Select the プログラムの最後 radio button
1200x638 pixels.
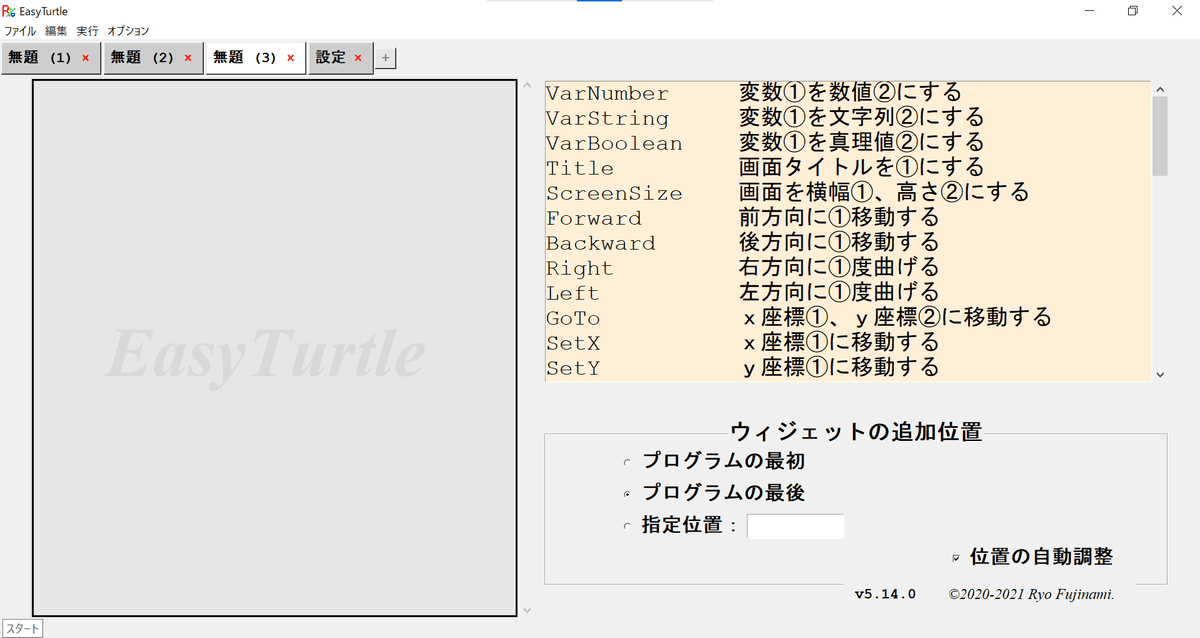coord(627,494)
